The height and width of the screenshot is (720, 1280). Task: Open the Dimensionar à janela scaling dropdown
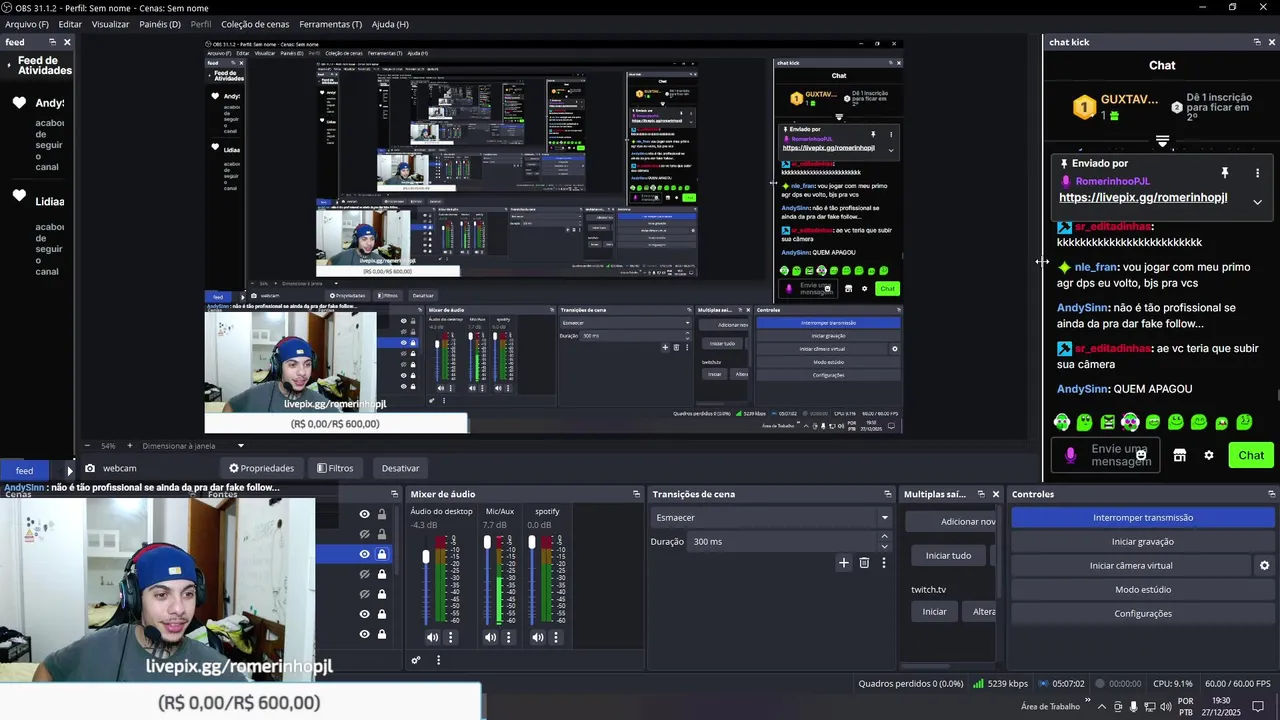coord(194,446)
